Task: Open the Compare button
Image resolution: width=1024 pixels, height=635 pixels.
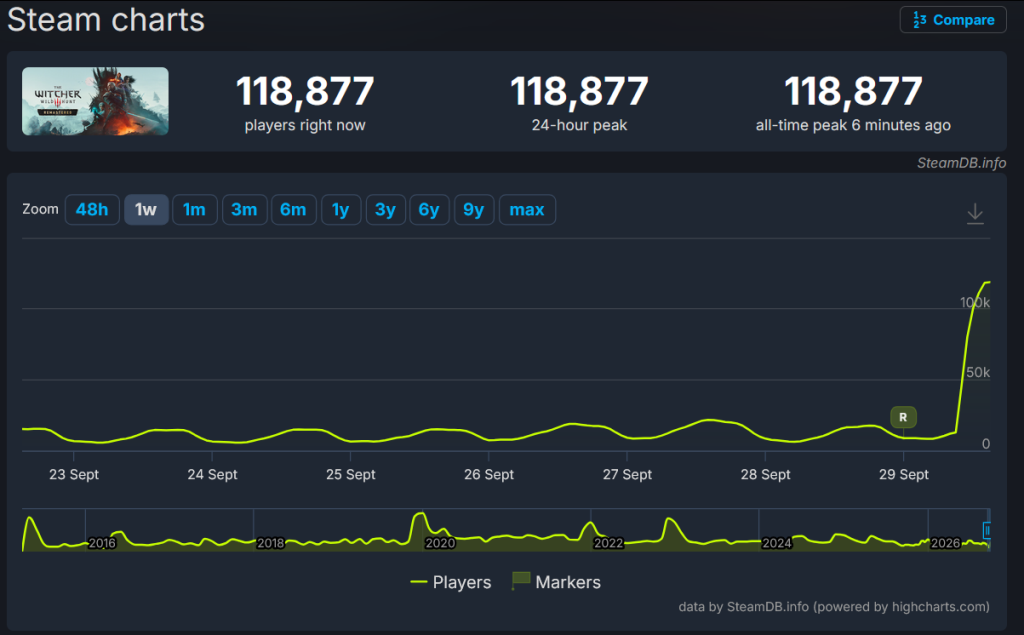Action: click(953, 20)
